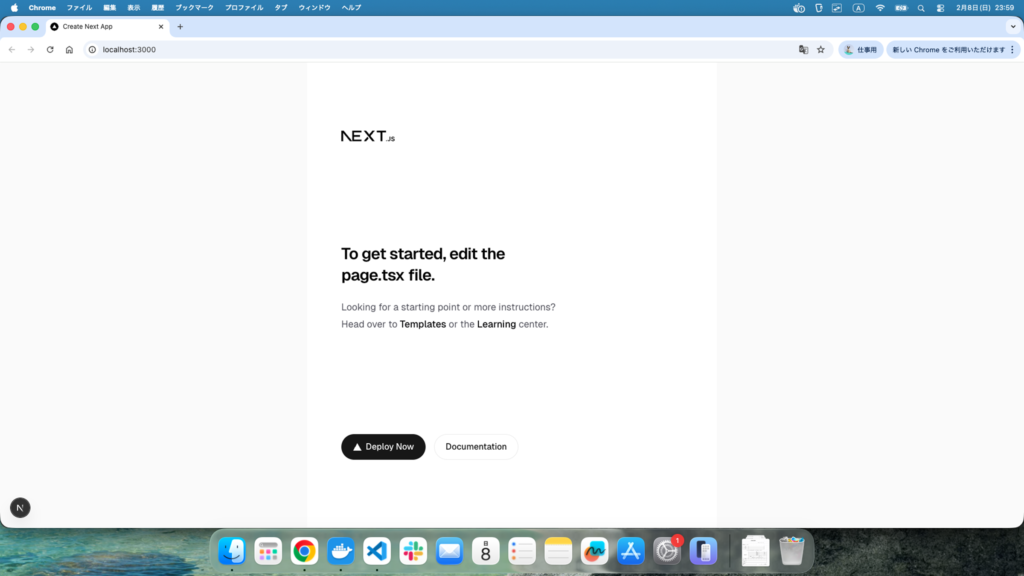
Task: Open the ブックマーク menu in menu bar
Action: tap(194, 7)
